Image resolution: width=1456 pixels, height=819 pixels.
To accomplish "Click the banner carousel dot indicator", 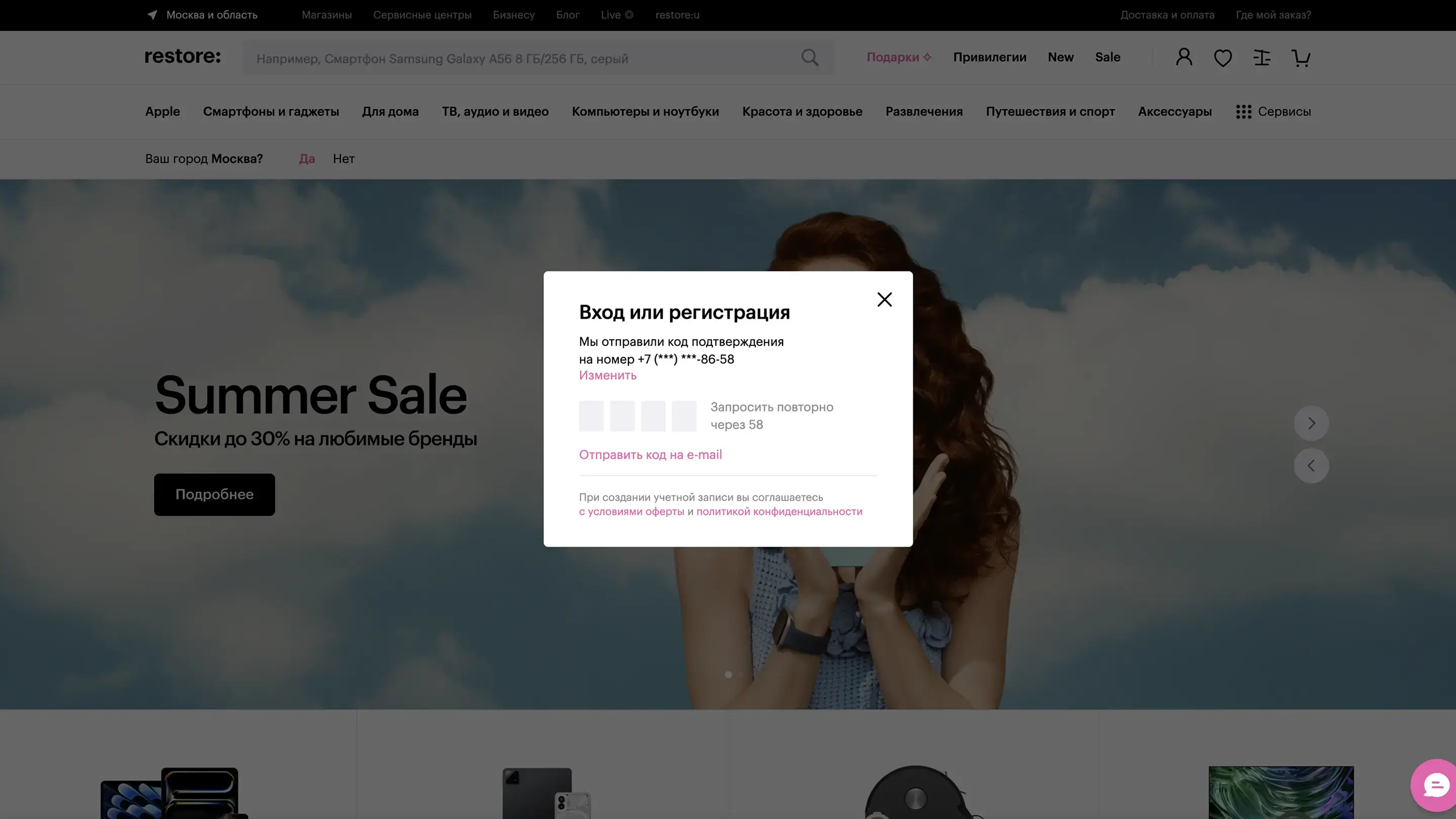I will coord(728,674).
